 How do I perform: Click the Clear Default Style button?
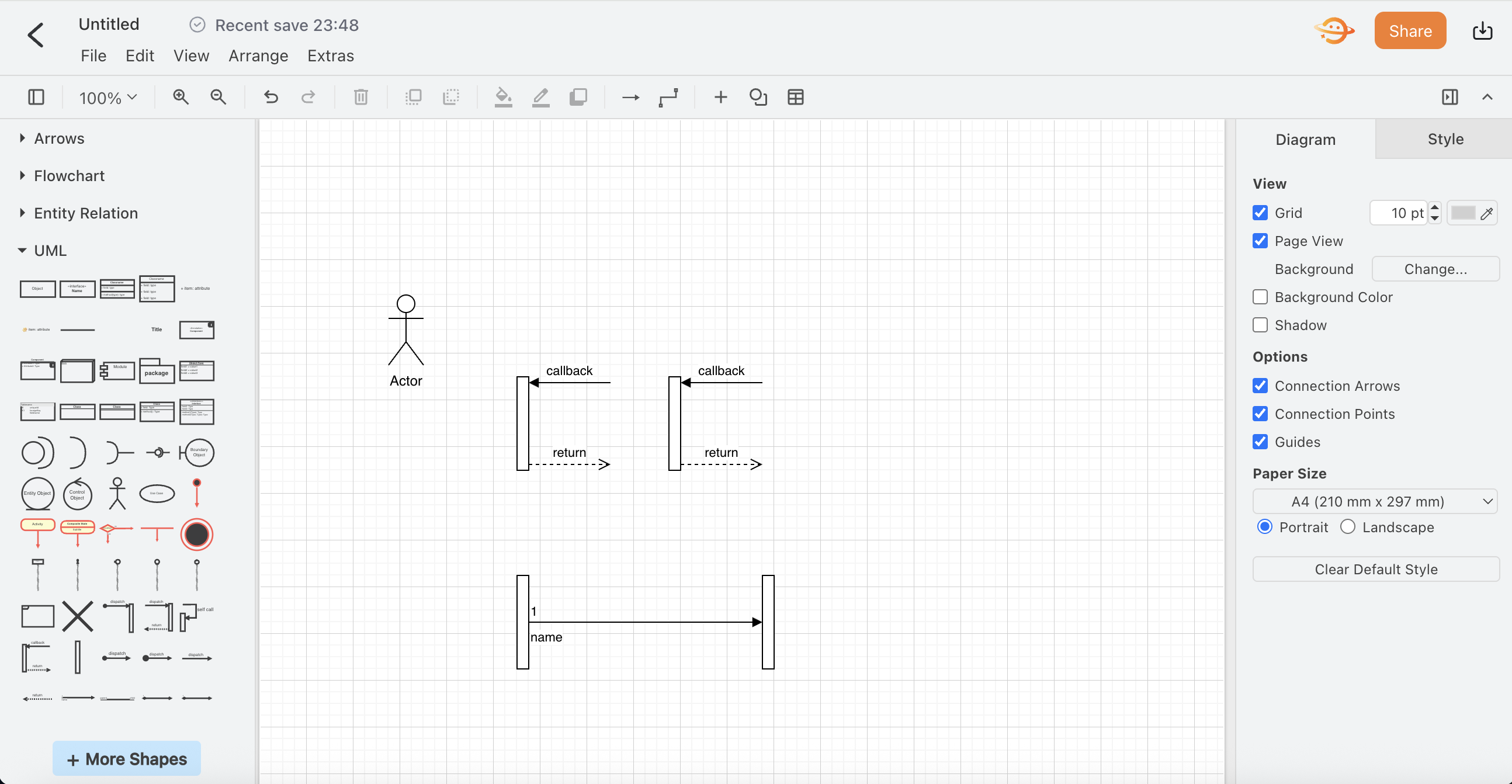[x=1375, y=569]
